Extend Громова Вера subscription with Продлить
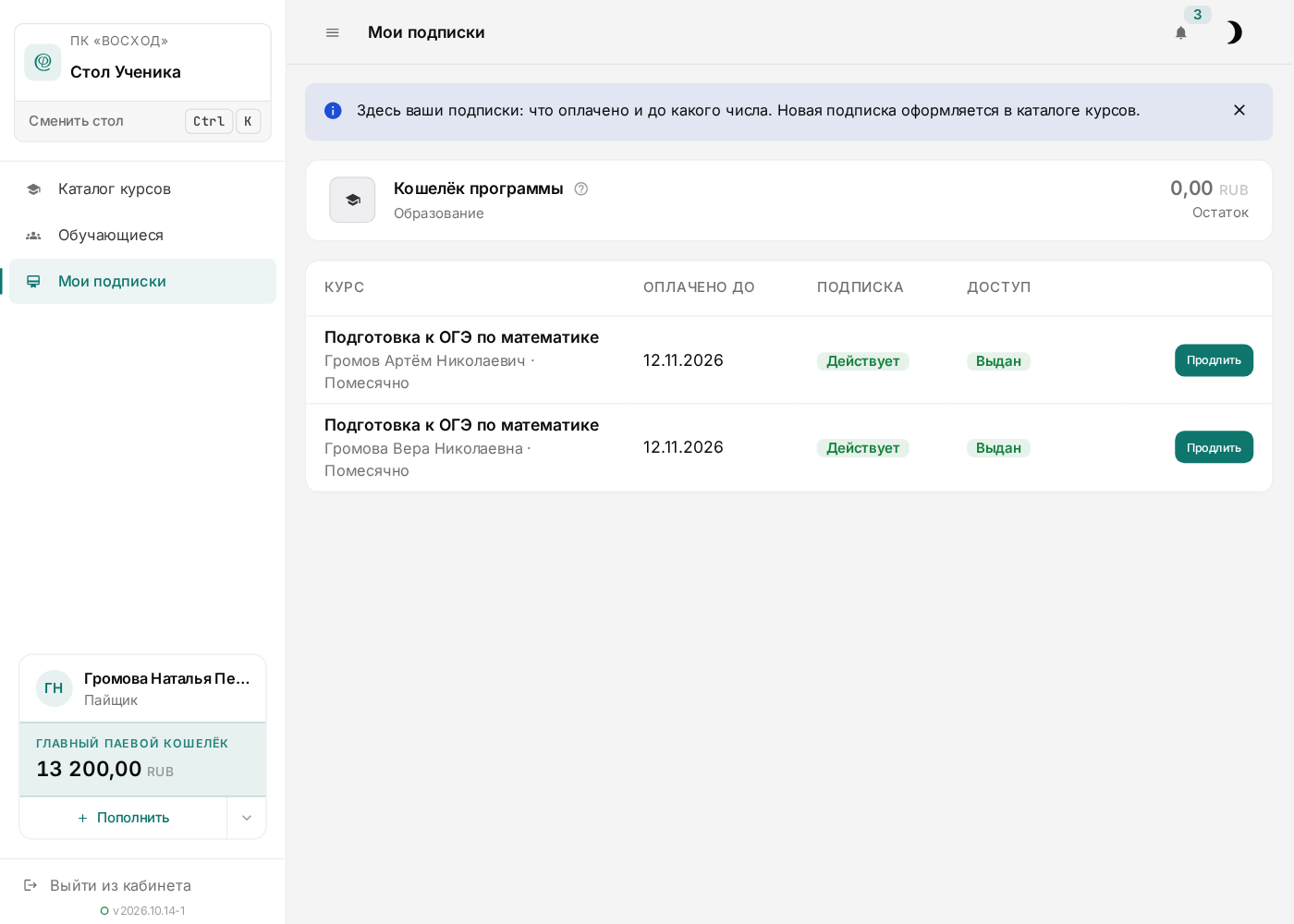 coord(1214,447)
